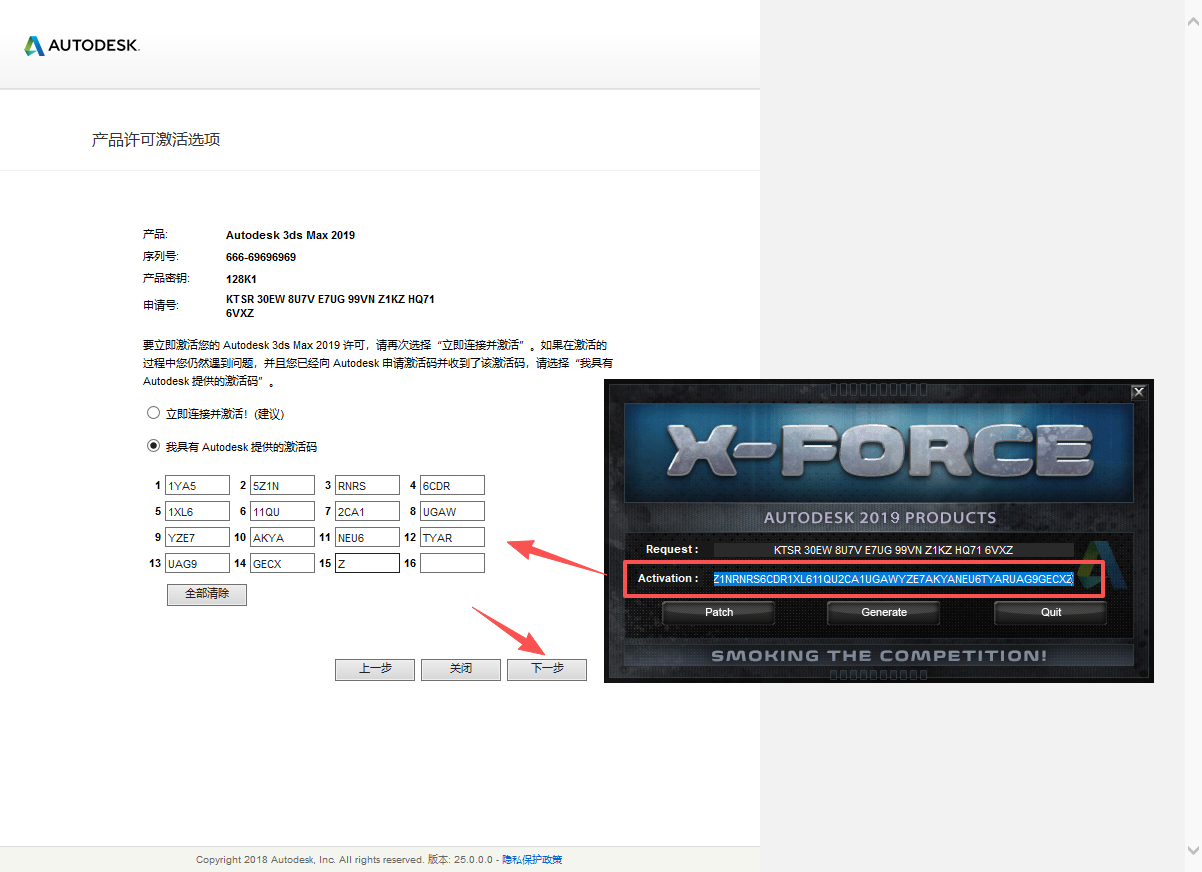This screenshot has height=872, width=1202.
Task: Click the Request field in X-Force
Action: click(x=893, y=550)
